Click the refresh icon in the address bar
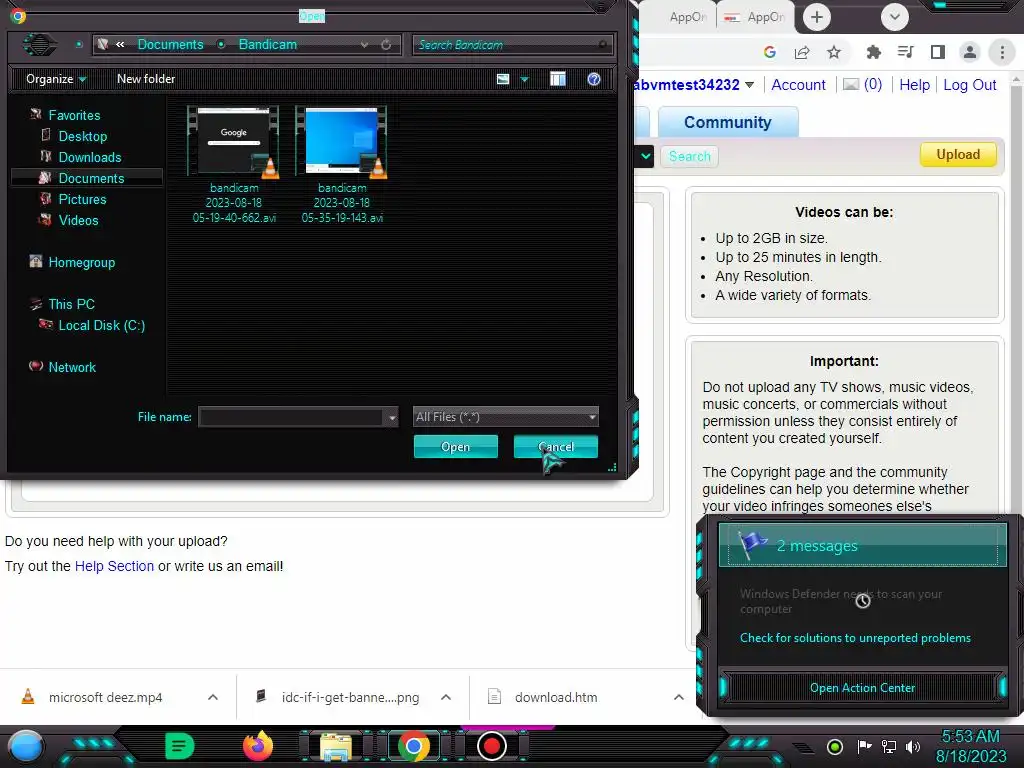This screenshot has height=768, width=1024. [386, 44]
